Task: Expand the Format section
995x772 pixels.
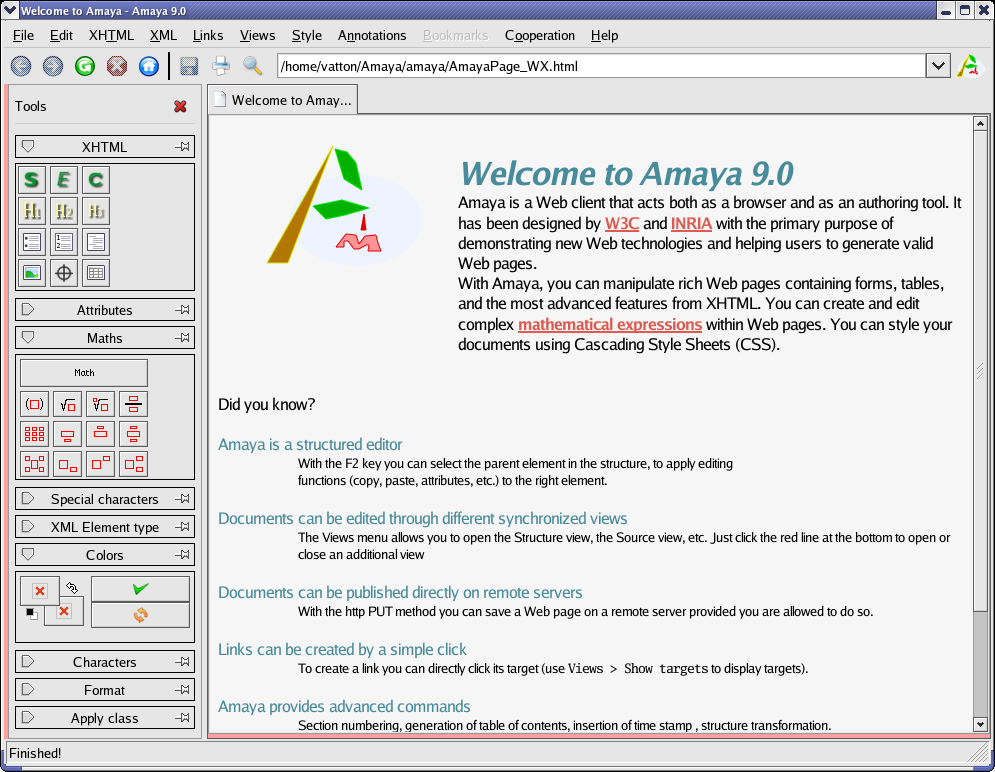Action: tap(28, 690)
